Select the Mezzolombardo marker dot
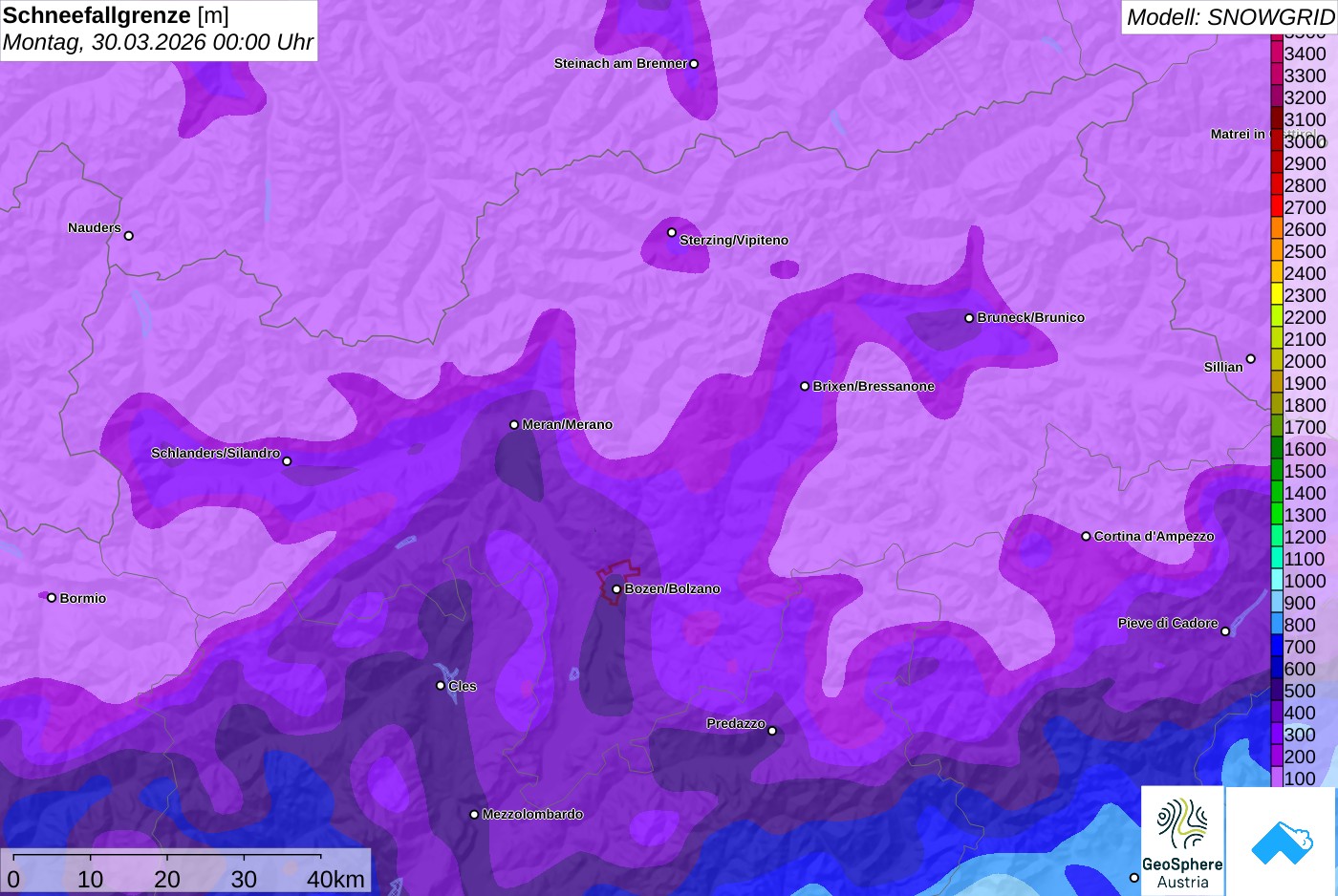1338x896 pixels. (x=474, y=815)
